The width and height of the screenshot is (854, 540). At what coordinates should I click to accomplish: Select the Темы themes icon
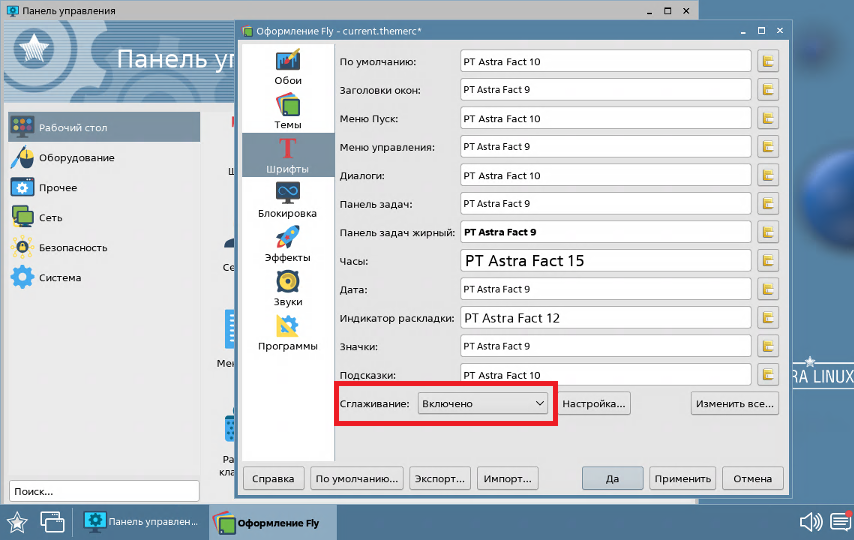coord(287,110)
